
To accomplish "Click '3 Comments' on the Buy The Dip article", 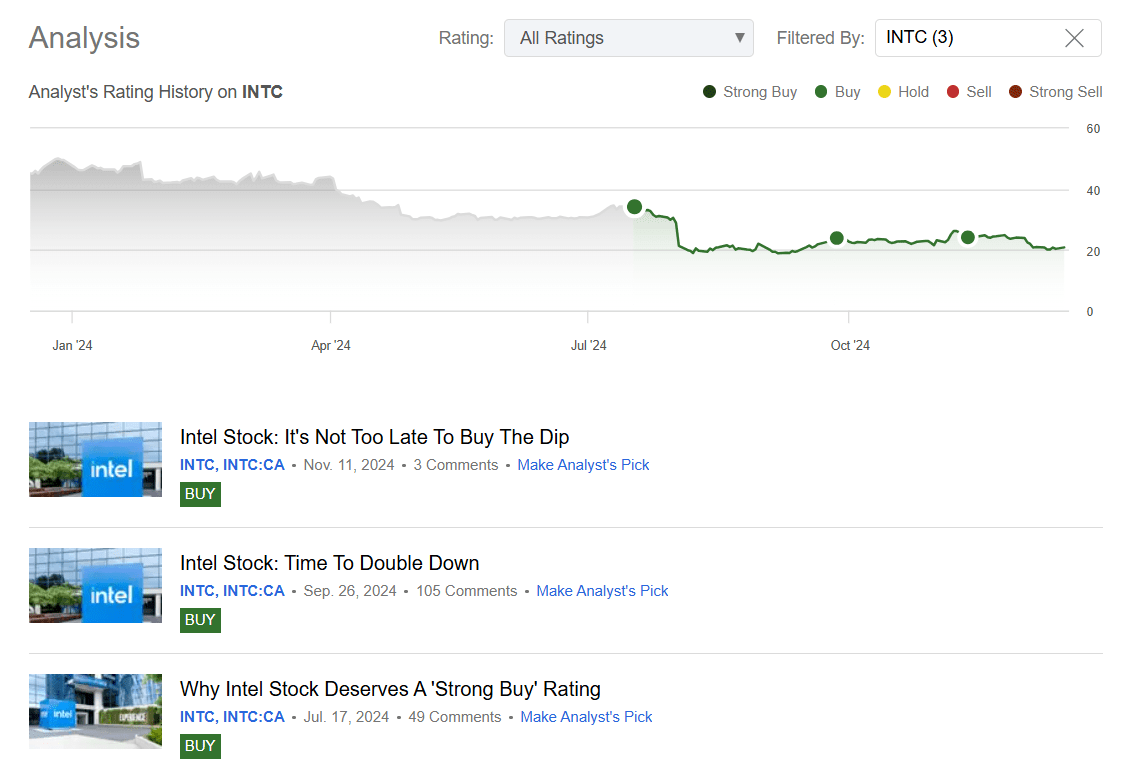I will 455,464.
